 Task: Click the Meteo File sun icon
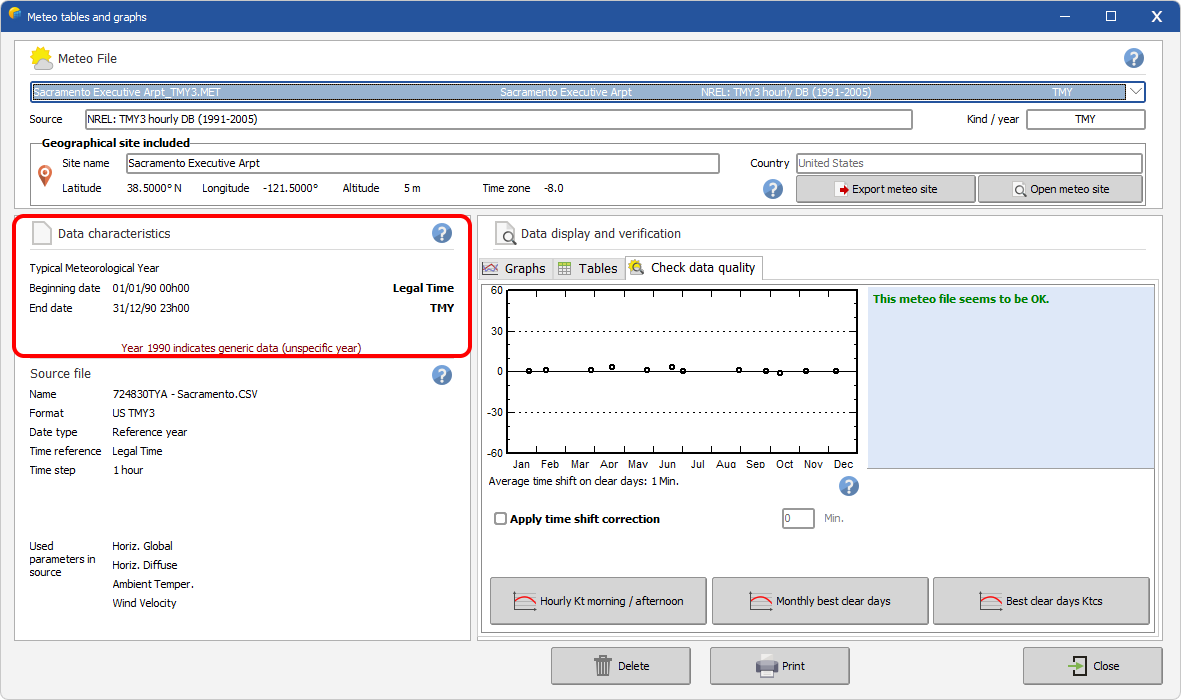41,58
